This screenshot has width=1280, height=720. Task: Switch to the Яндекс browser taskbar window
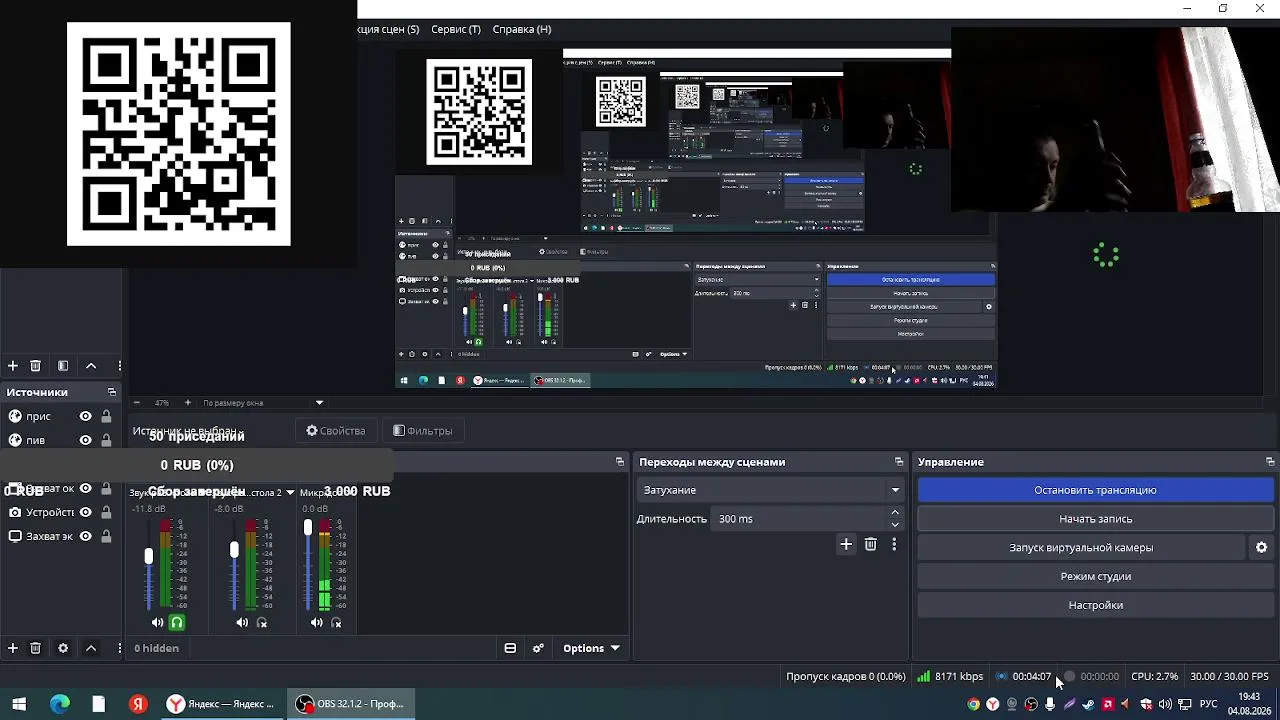[x=221, y=704]
